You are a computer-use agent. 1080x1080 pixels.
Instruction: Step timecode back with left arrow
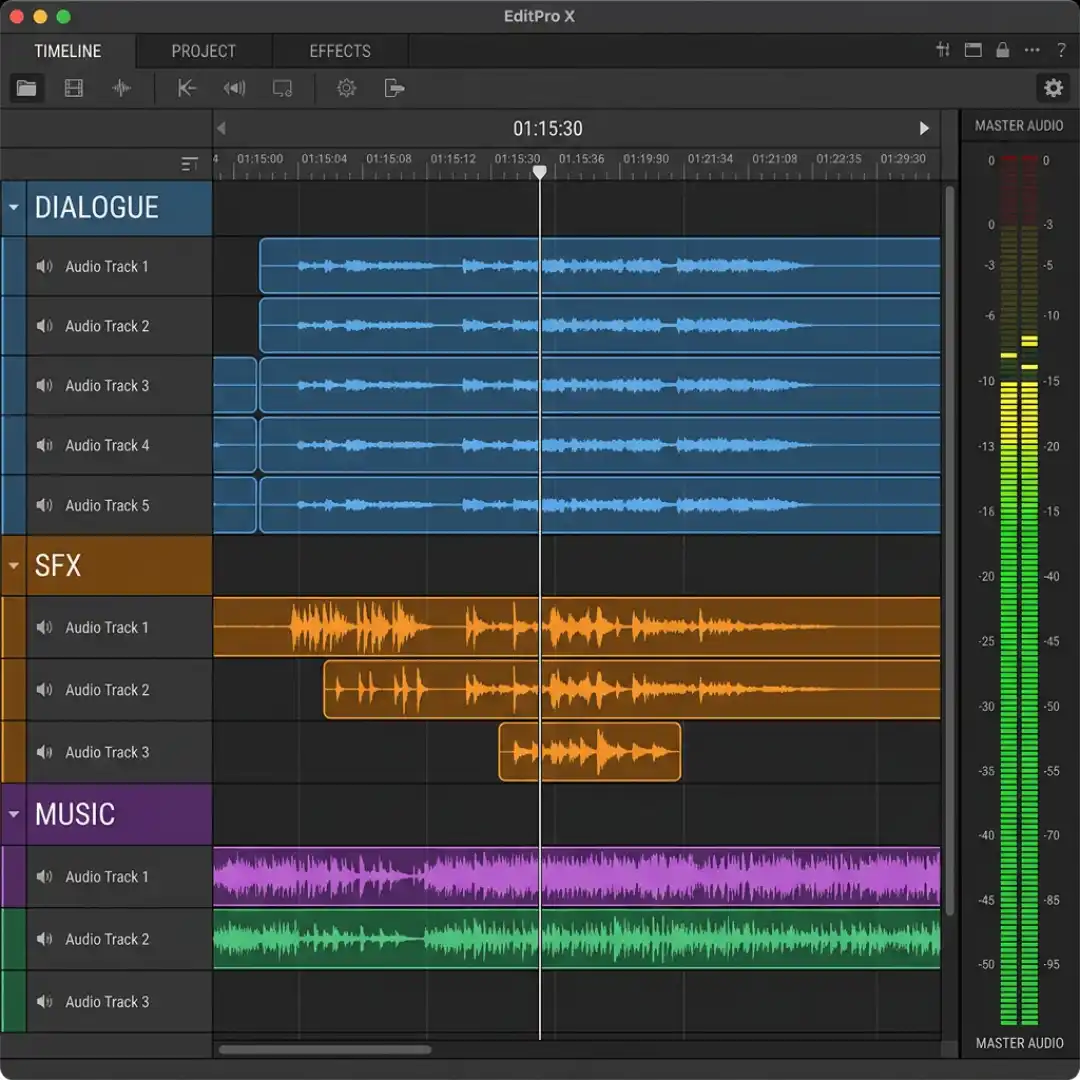221,128
